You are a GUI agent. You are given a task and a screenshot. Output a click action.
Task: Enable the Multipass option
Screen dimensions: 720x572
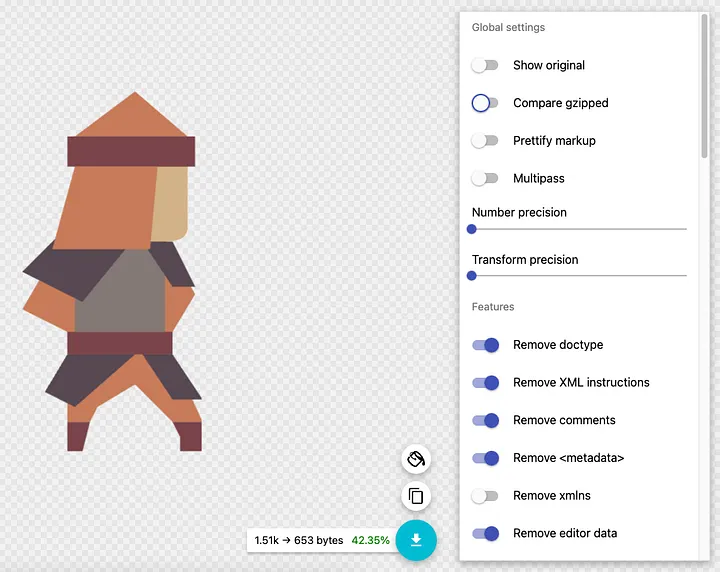click(485, 178)
